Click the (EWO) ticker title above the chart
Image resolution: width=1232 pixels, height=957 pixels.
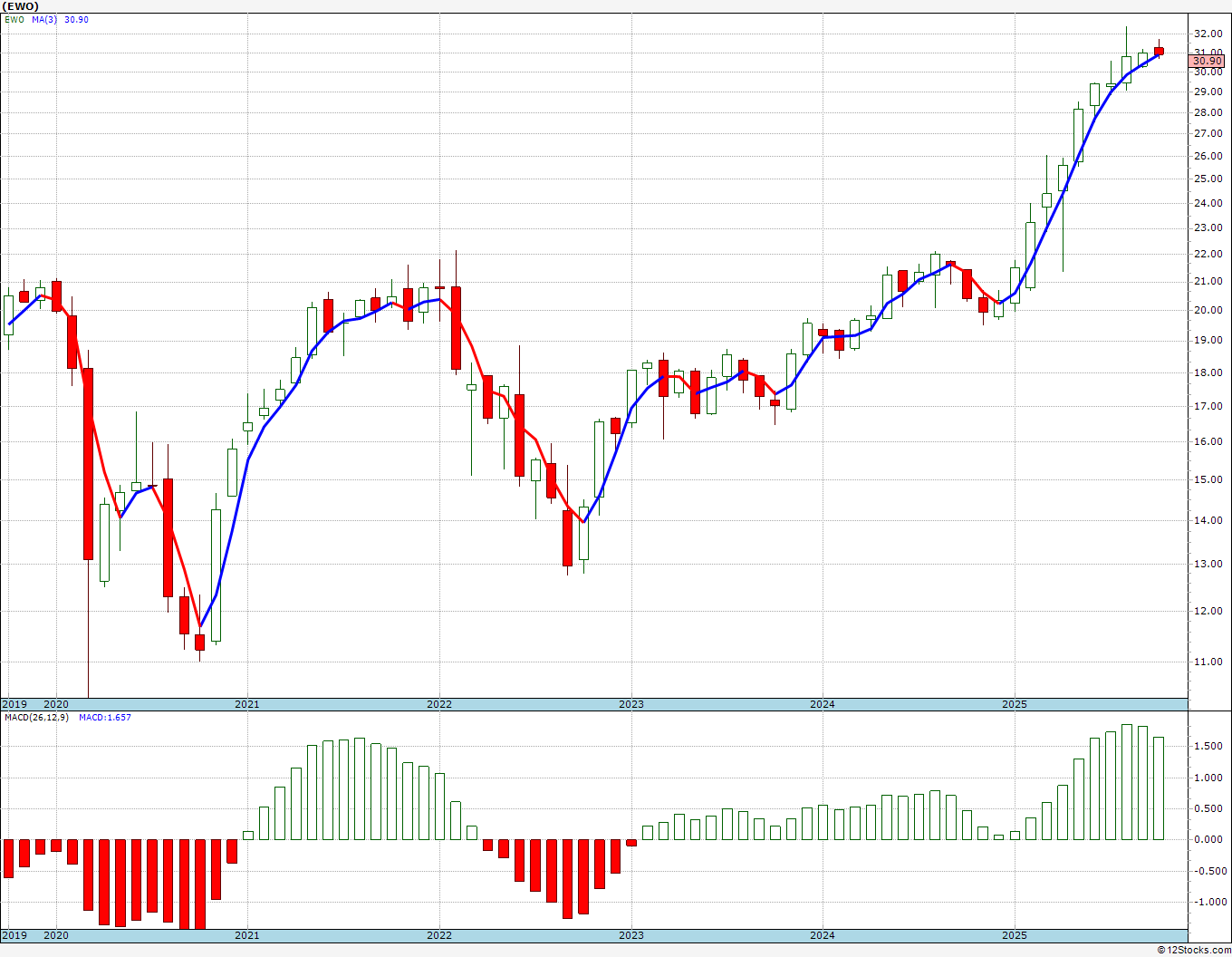point(21,6)
